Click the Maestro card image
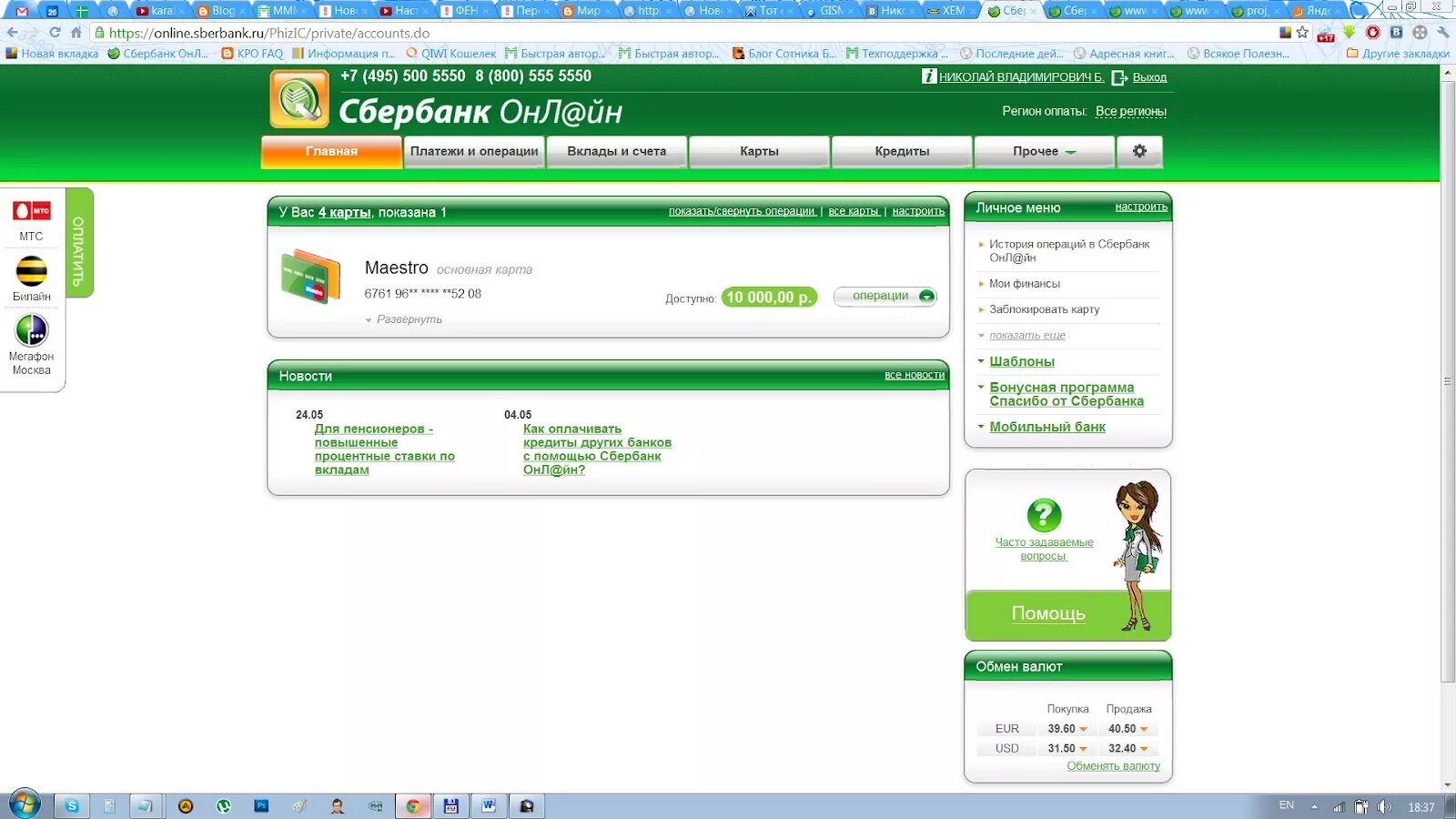The width and height of the screenshot is (1456, 819). click(310, 277)
